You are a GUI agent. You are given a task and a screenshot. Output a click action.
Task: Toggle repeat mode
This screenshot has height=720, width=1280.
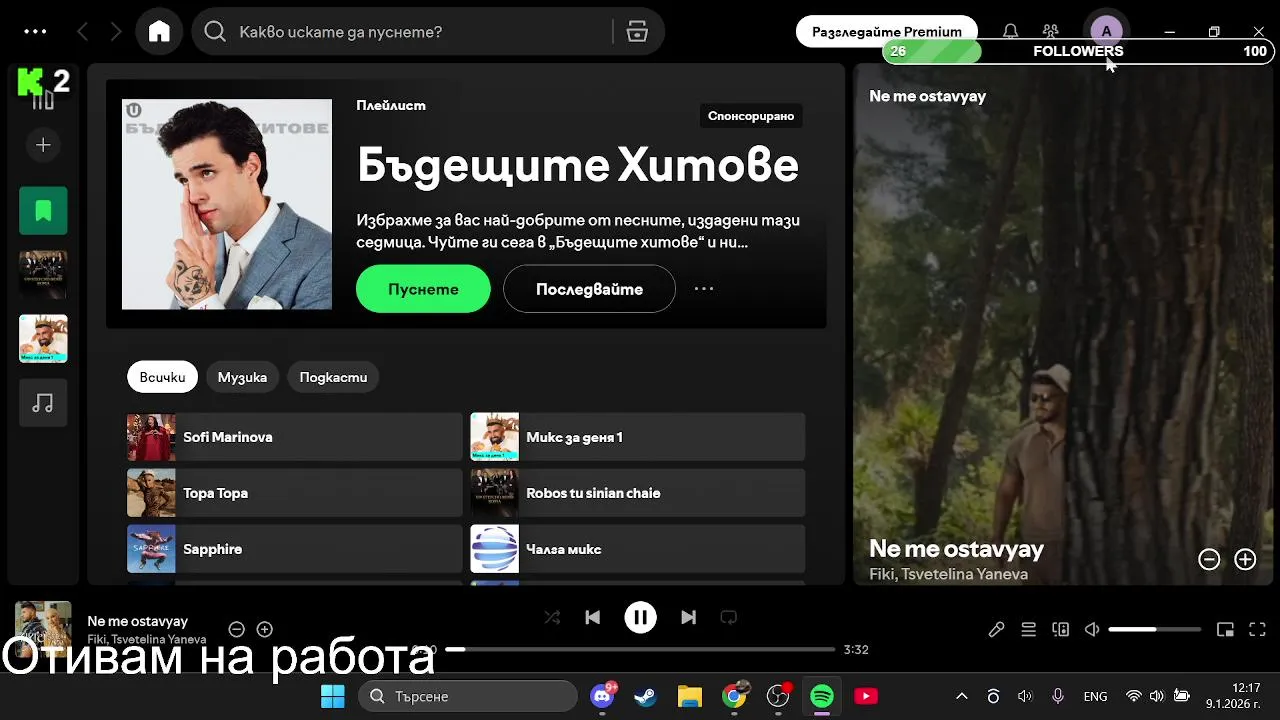point(728,617)
